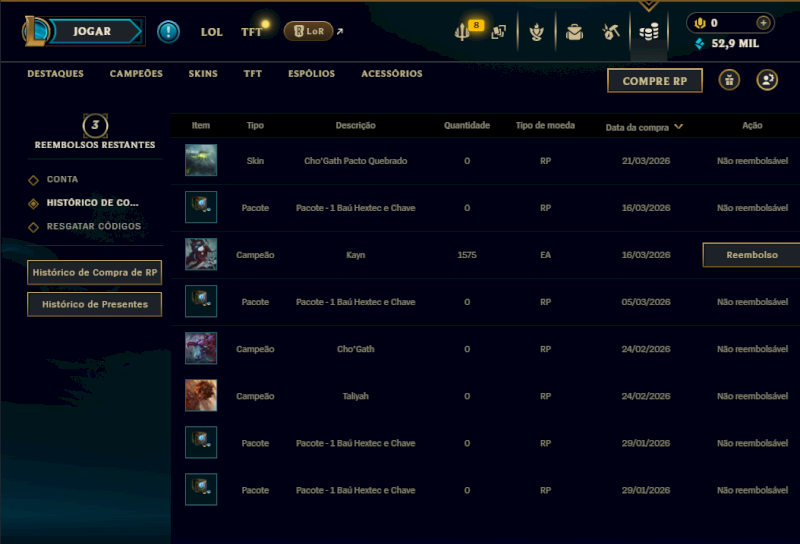Open the gifting center gift icon

pyautogui.click(x=729, y=80)
